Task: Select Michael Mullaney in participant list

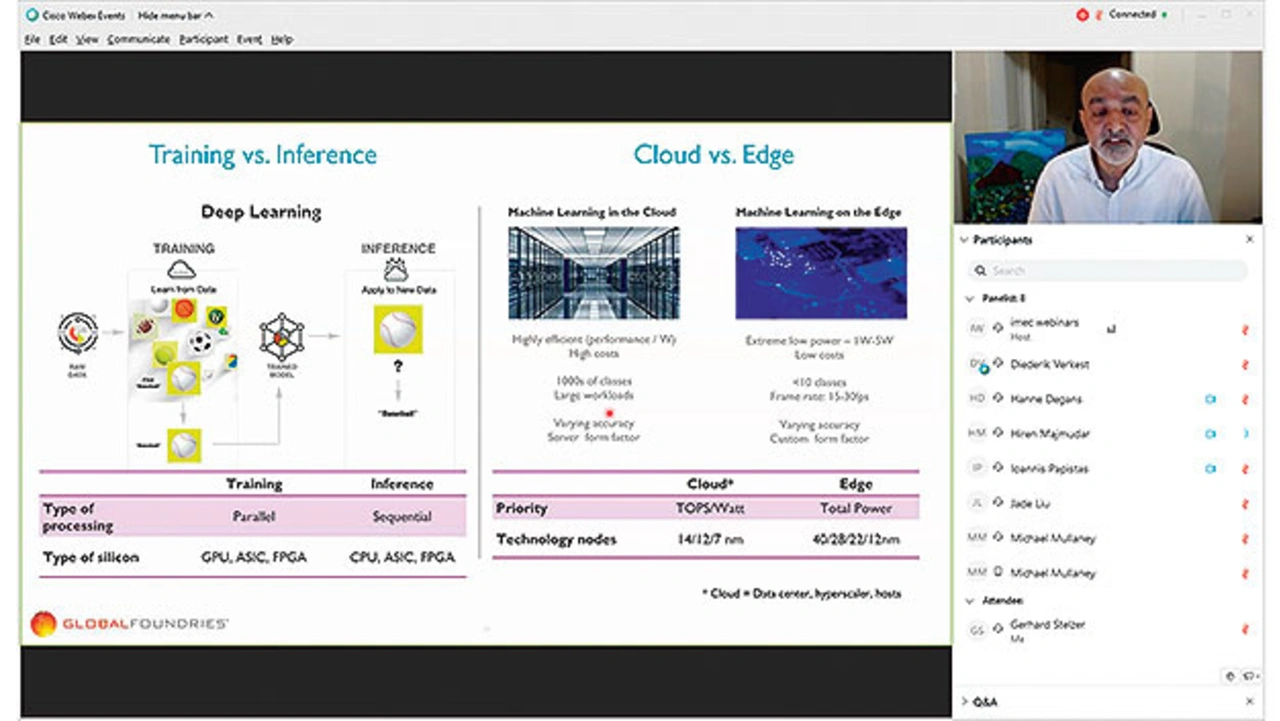Action: (x=1053, y=539)
